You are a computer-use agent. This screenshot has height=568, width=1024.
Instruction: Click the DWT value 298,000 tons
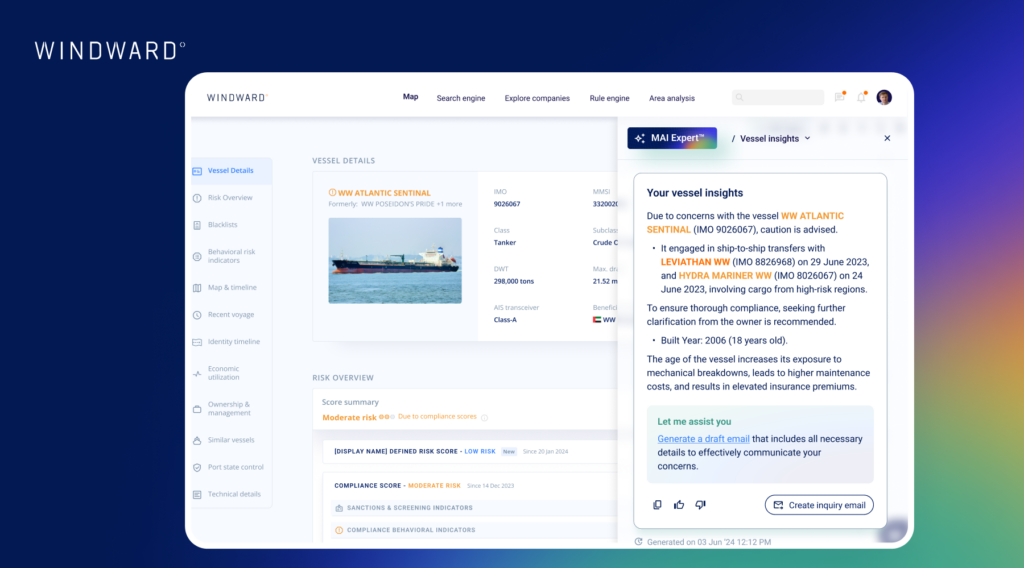coord(513,281)
